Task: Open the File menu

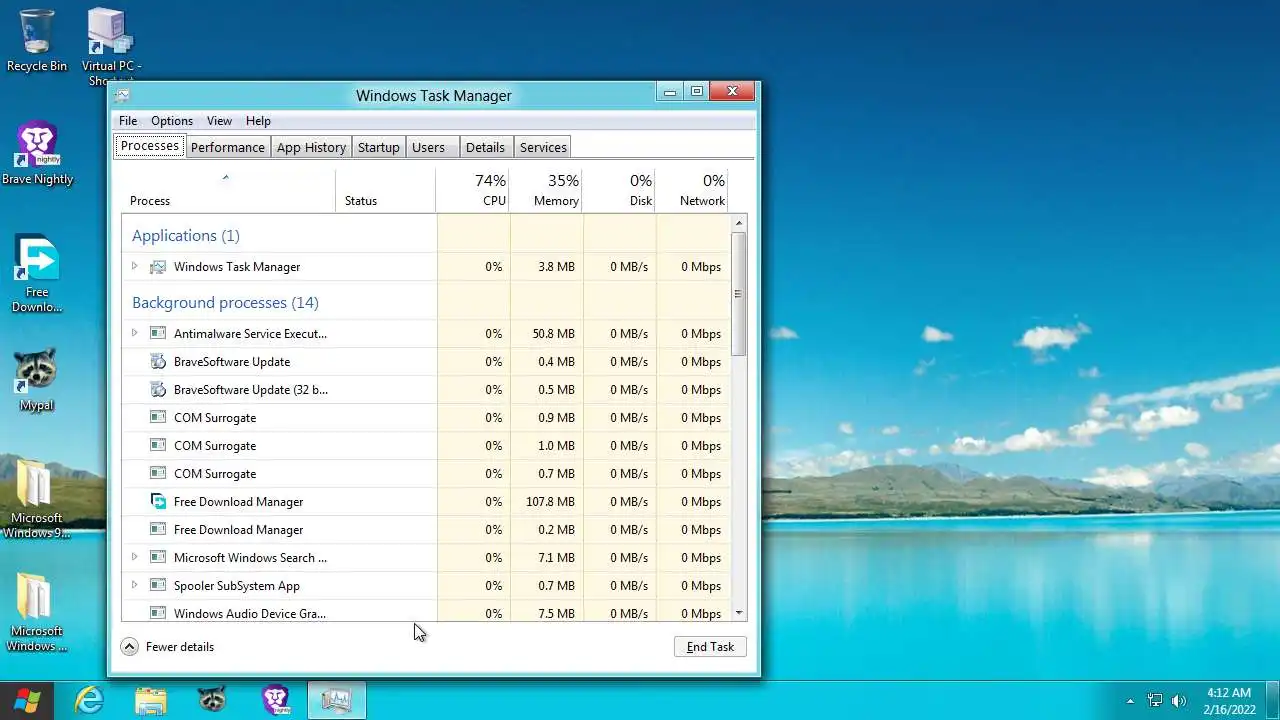Action: [x=128, y=121]
